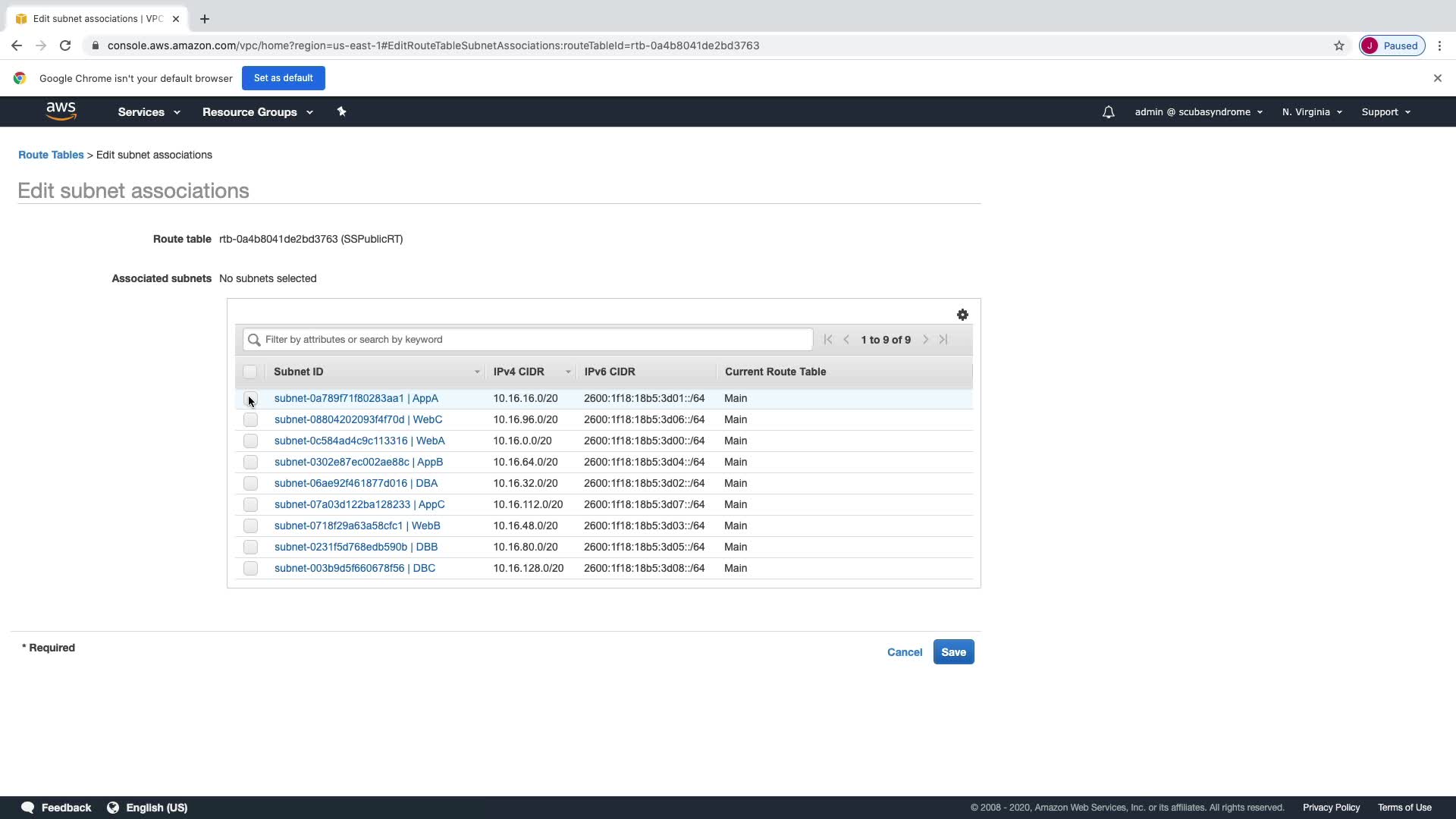Go to next page of results
Image resolution: width=1456 pixels, height=819 pixels.
point(925,340)
